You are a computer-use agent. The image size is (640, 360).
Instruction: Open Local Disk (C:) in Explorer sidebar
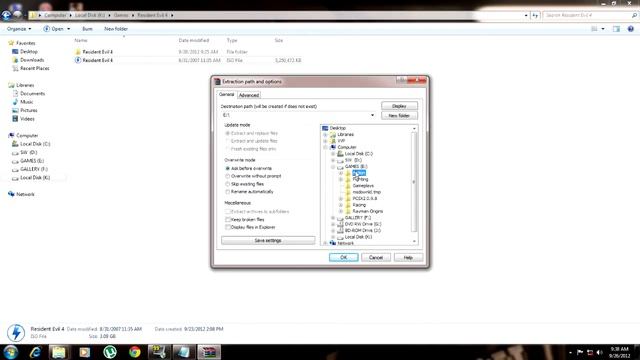(x=35, y=144)
